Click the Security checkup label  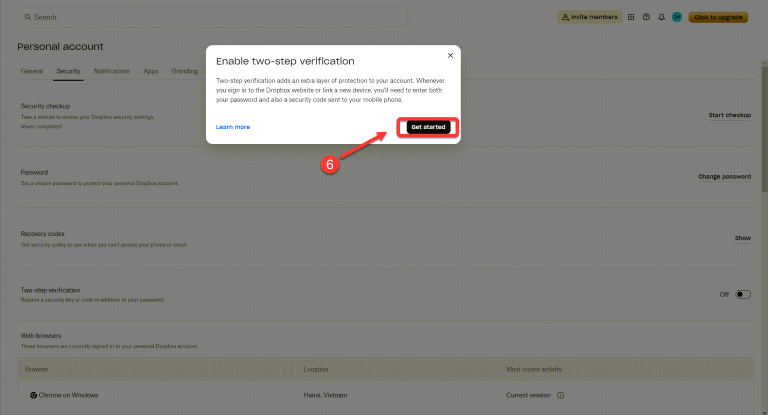[45, 106]
